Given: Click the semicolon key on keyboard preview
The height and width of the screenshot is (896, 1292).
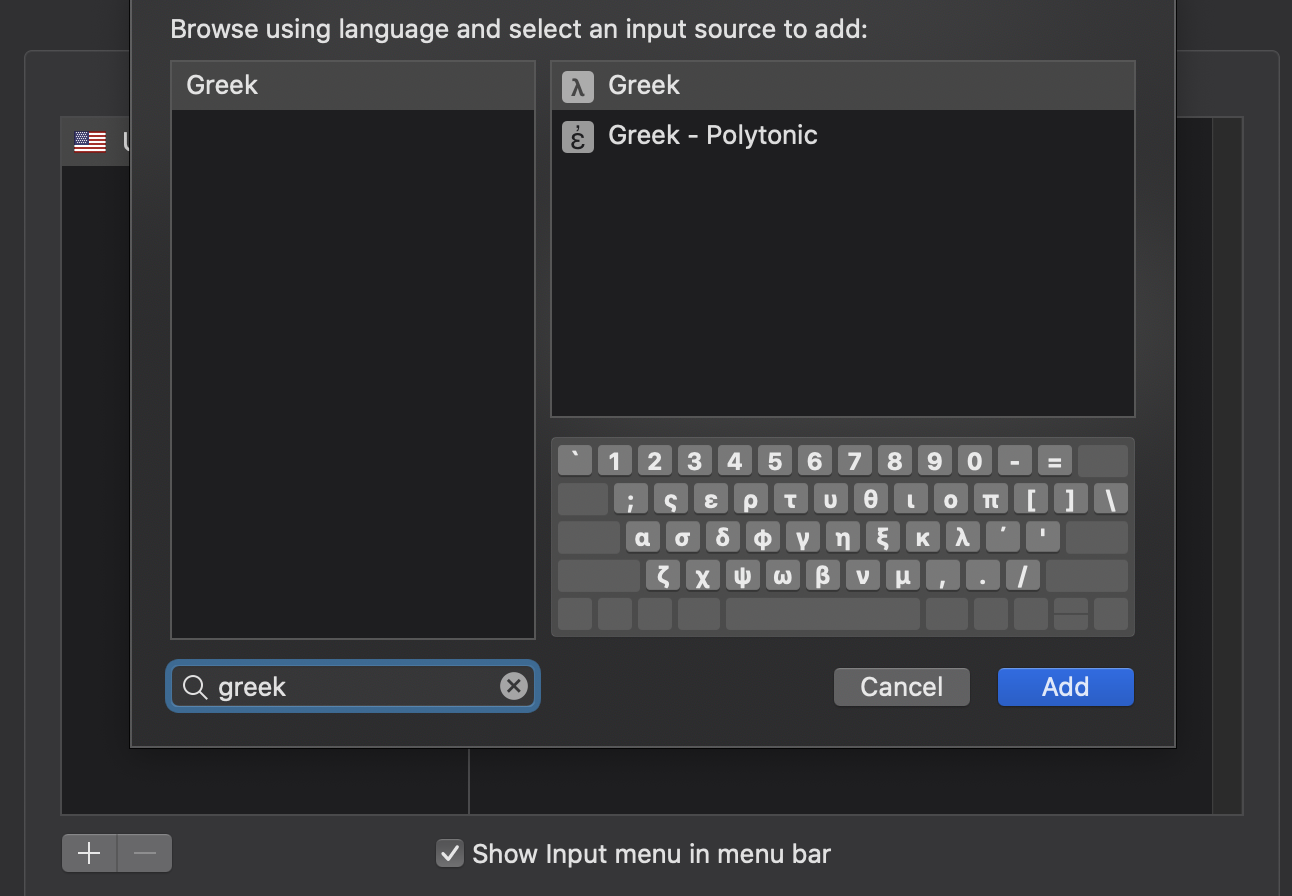Looking at the screenshot, I should click(631, 499).
